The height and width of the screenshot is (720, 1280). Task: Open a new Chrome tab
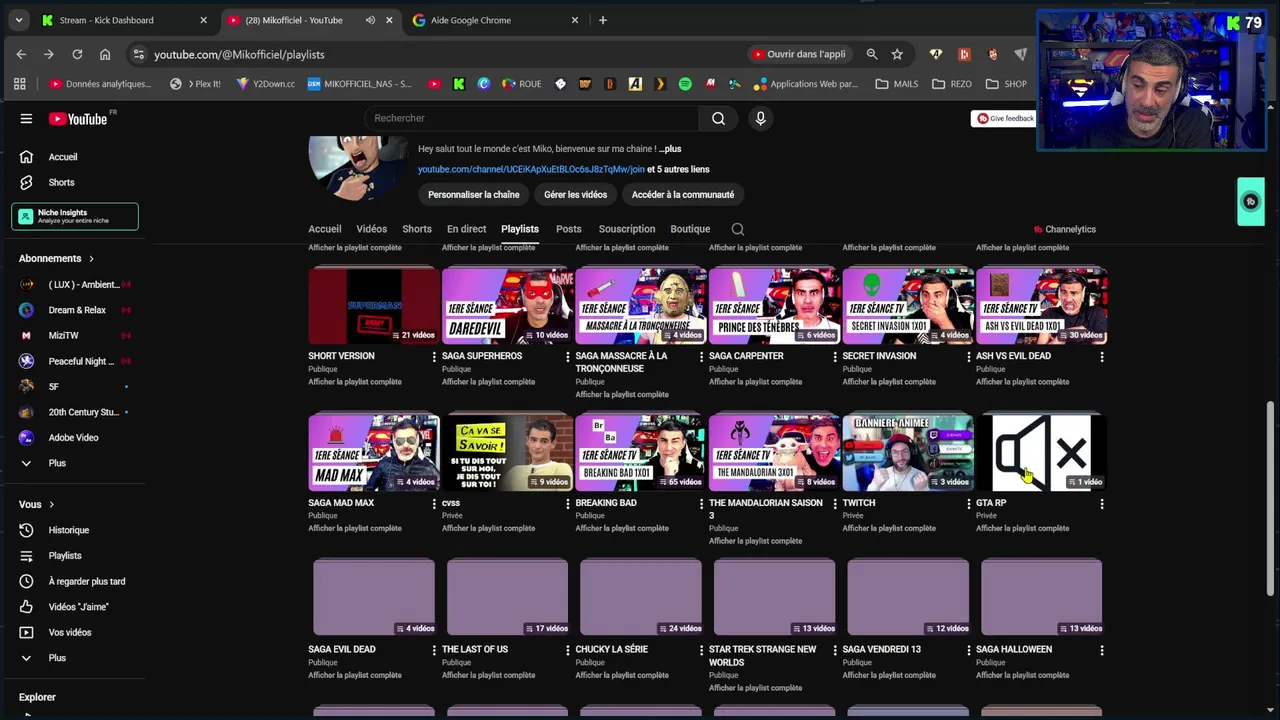coord(602,20)
